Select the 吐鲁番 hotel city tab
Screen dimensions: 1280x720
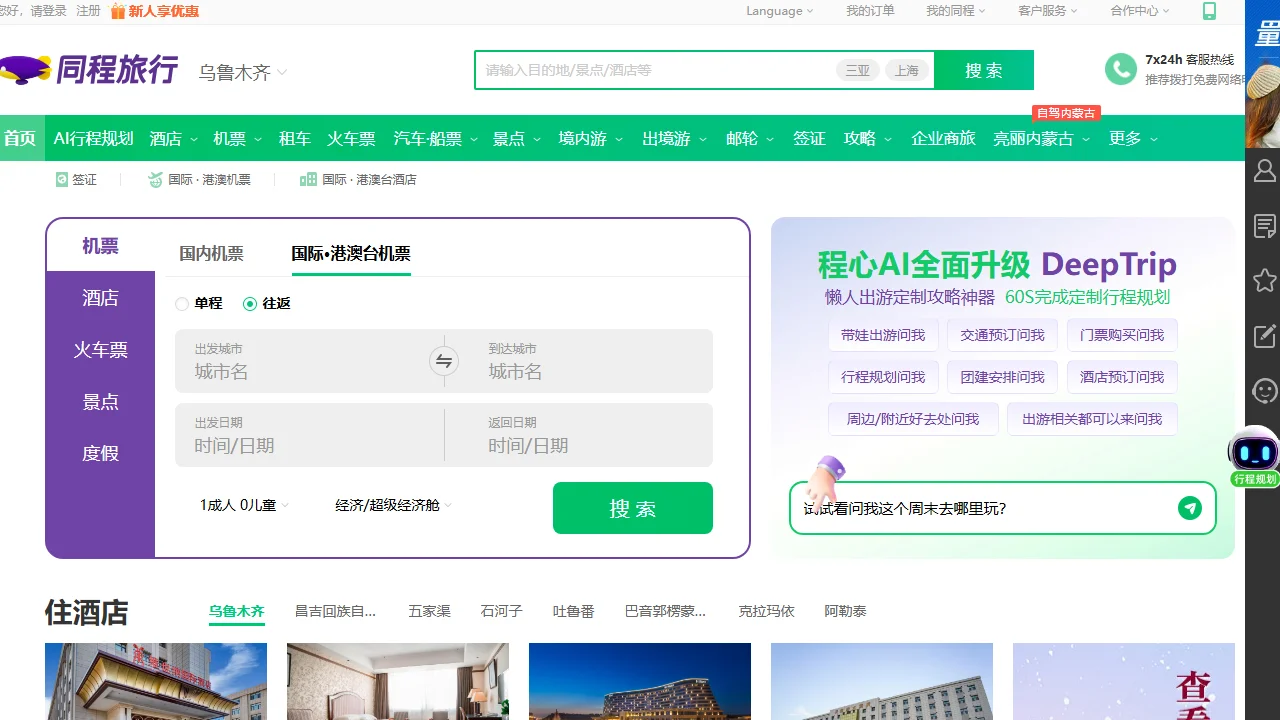(571, 611)
